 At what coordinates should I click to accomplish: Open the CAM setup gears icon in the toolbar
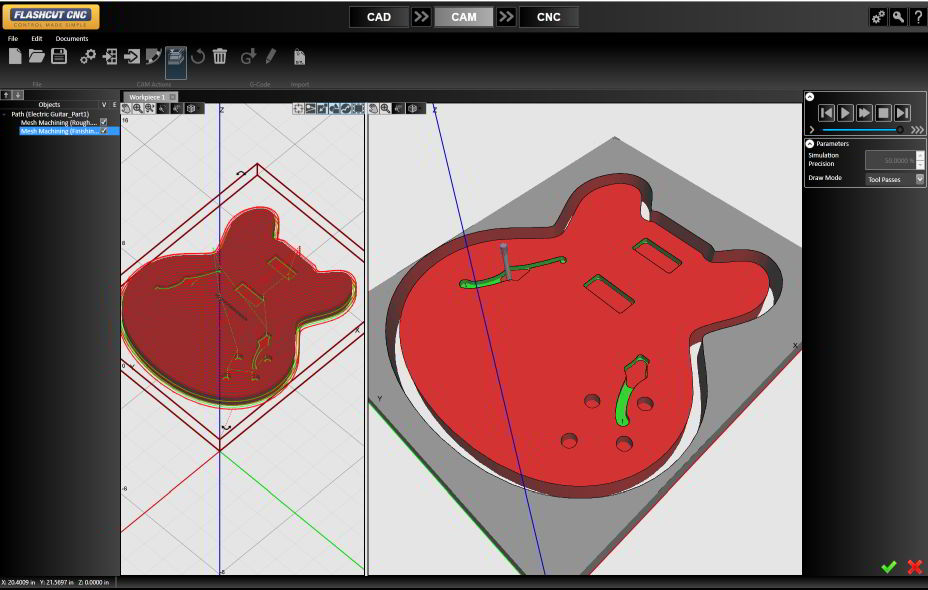point(88,57)
